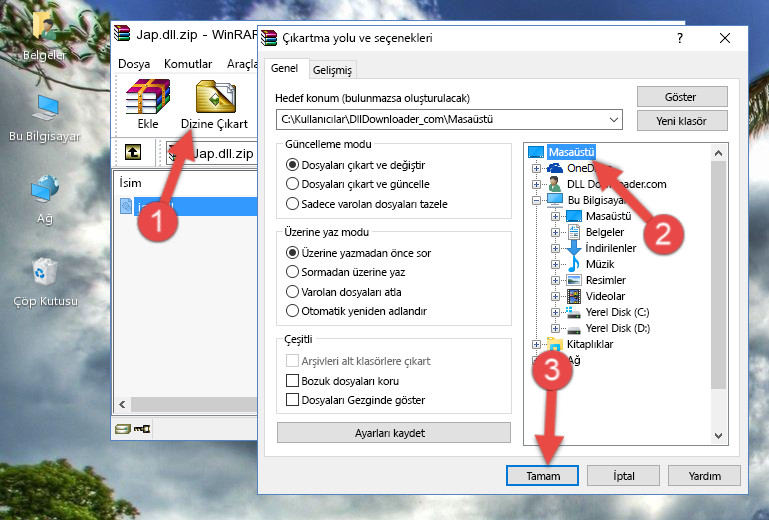This screenshot has width=769, height=520.
Task: Select Masaüstü under Bu Bilgisayar
Action: pos(608,216)
